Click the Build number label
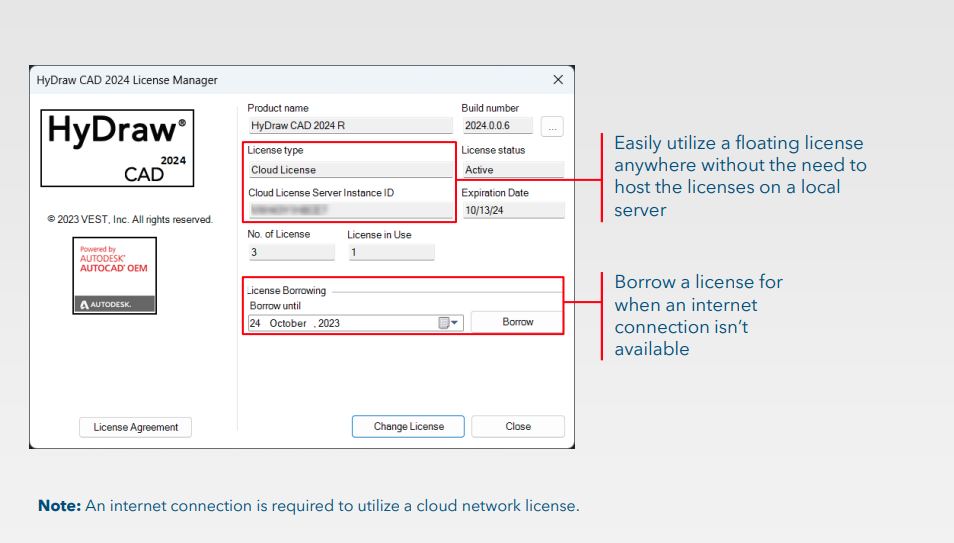This screenshot has height=543, width=954. (x=490, y=108)
